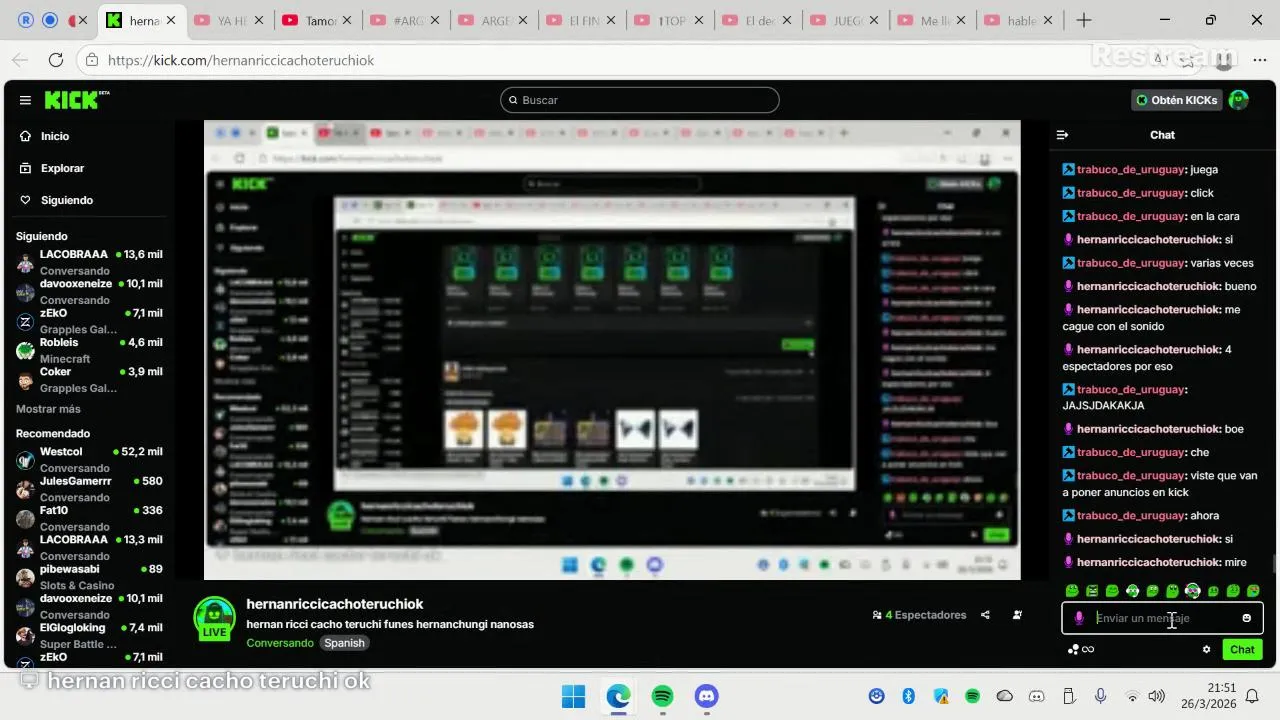Viewport: 1280px width, 720px height.
Task: Share the stream with the share icon
Action: click(x=985, y=615)
